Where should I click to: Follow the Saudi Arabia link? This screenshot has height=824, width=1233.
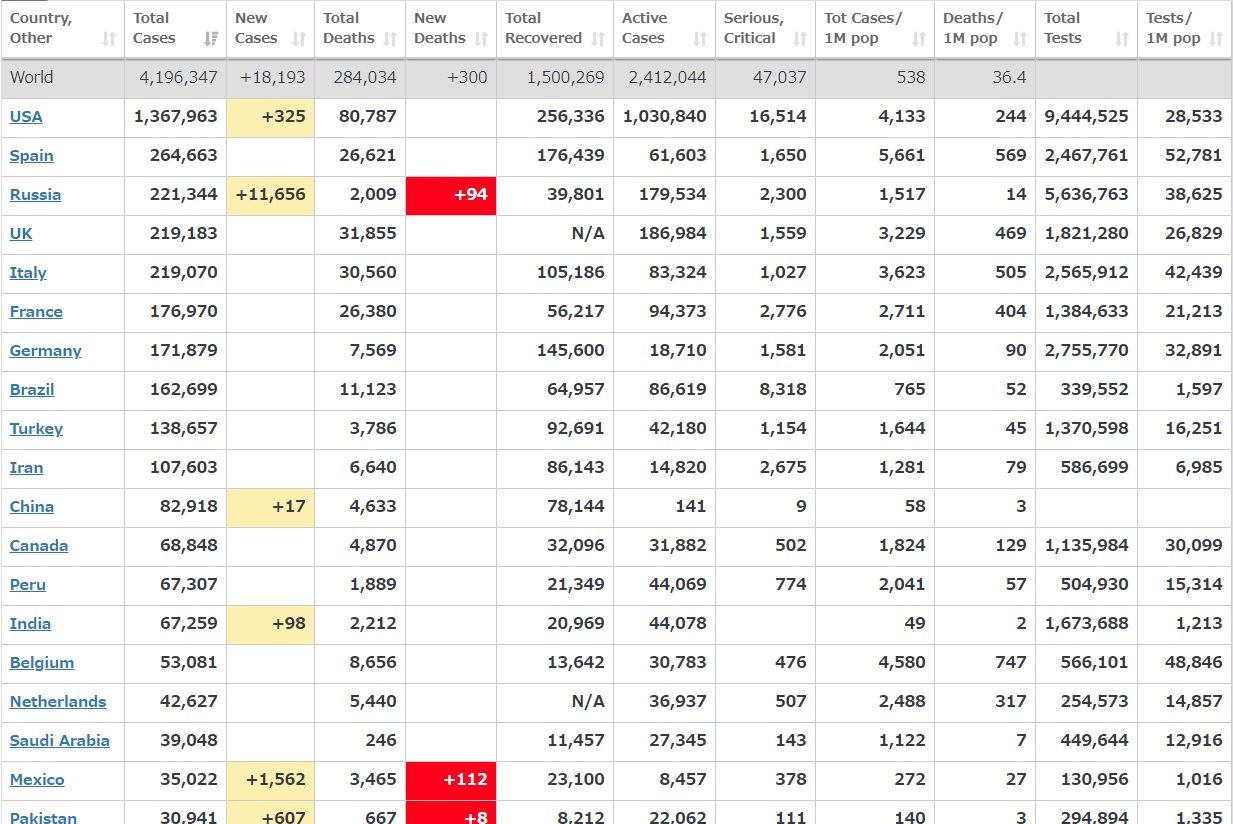pyautogui.click(x=59, y=741)
